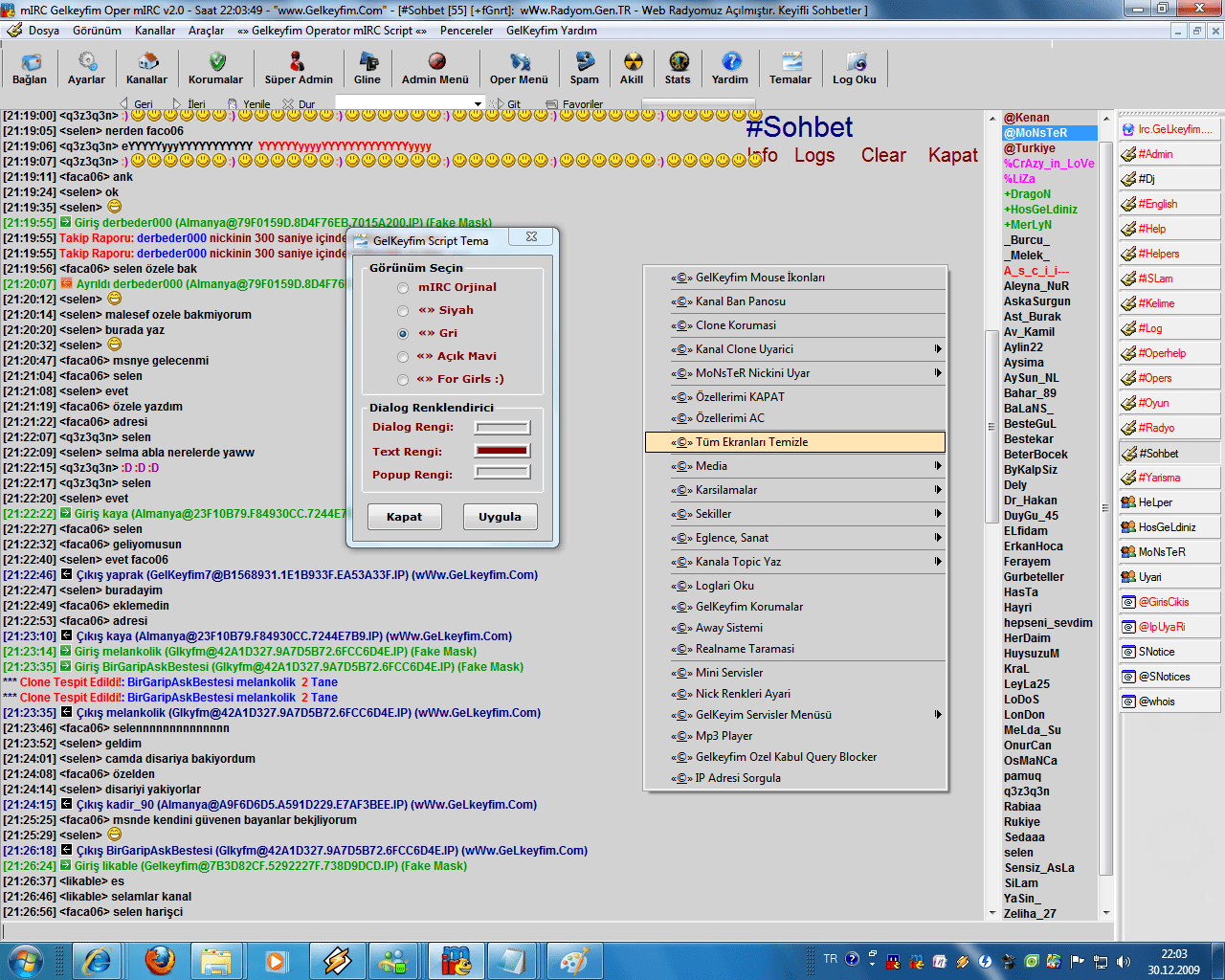
Task: Select Siyah theme radio button
Action: click(x=403, y=311)
